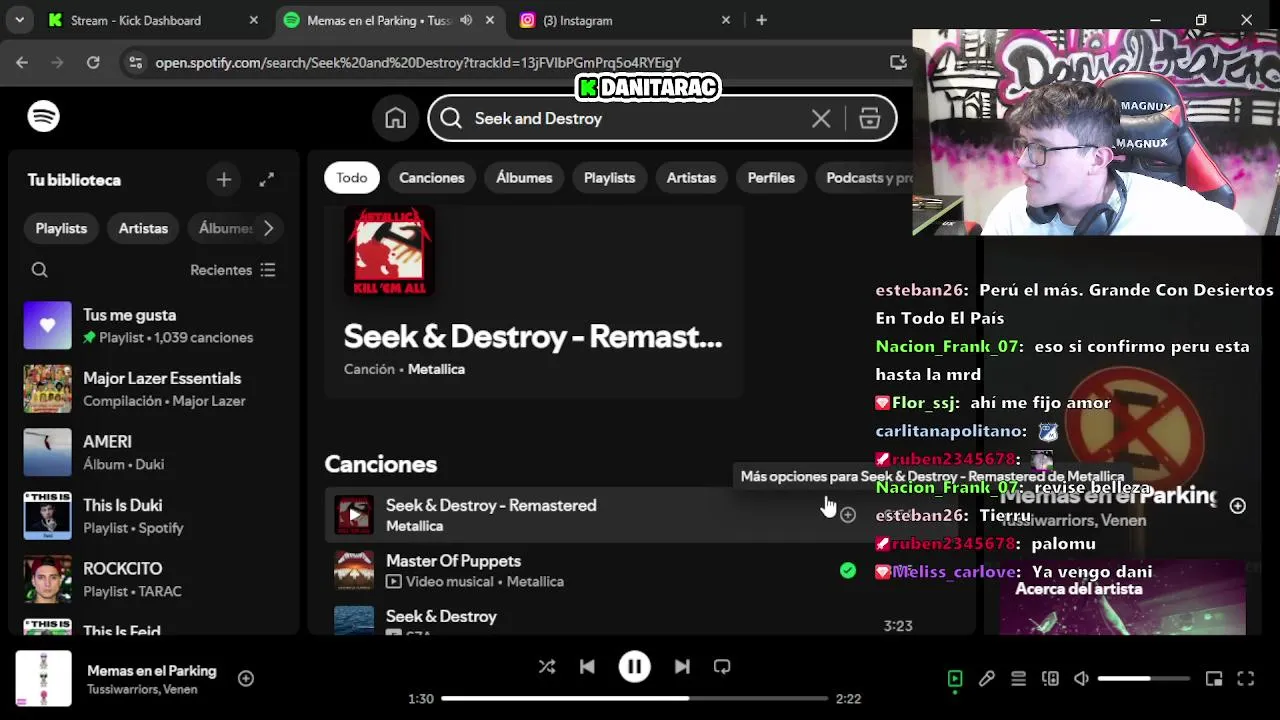Toggle the Álbumes library filter
Screen dimensions: 1280x720
coord(224,228)
